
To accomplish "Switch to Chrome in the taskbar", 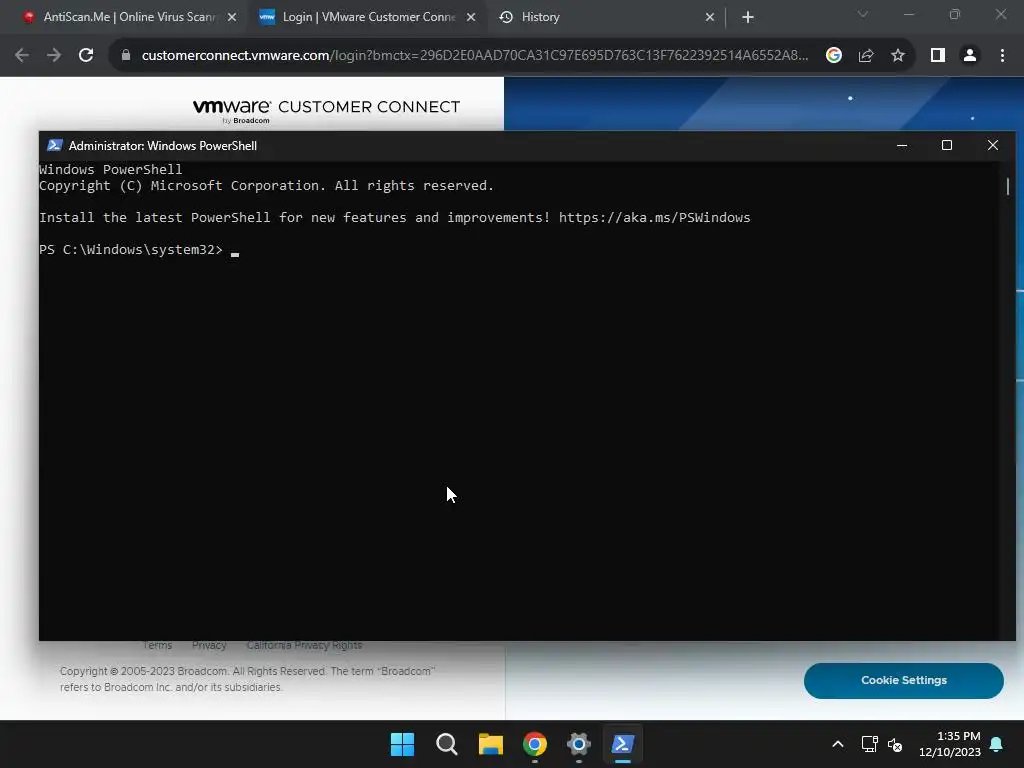I will click(x=535, y=744).
